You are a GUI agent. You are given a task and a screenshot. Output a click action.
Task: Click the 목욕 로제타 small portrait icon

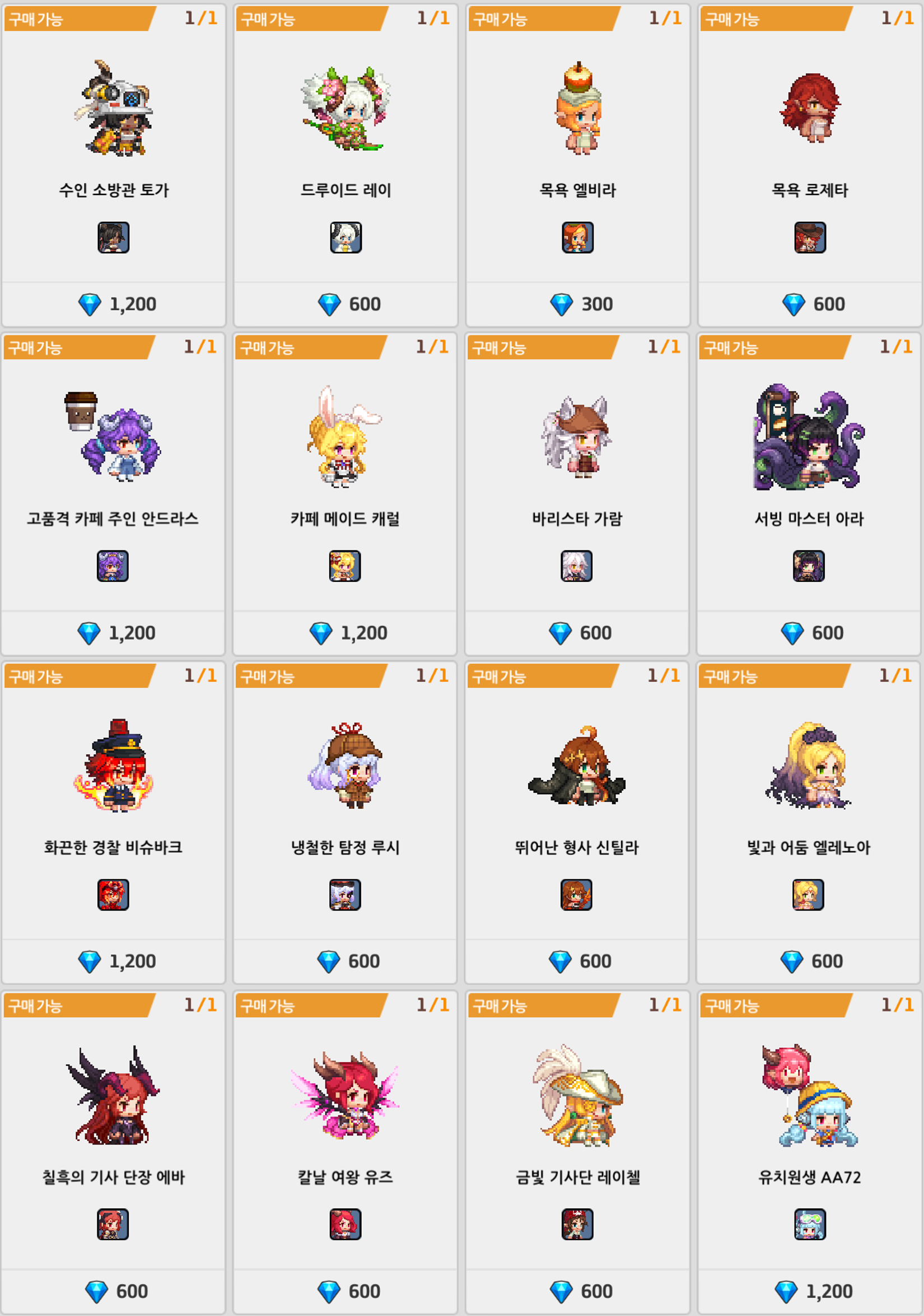tap(810, 237)
